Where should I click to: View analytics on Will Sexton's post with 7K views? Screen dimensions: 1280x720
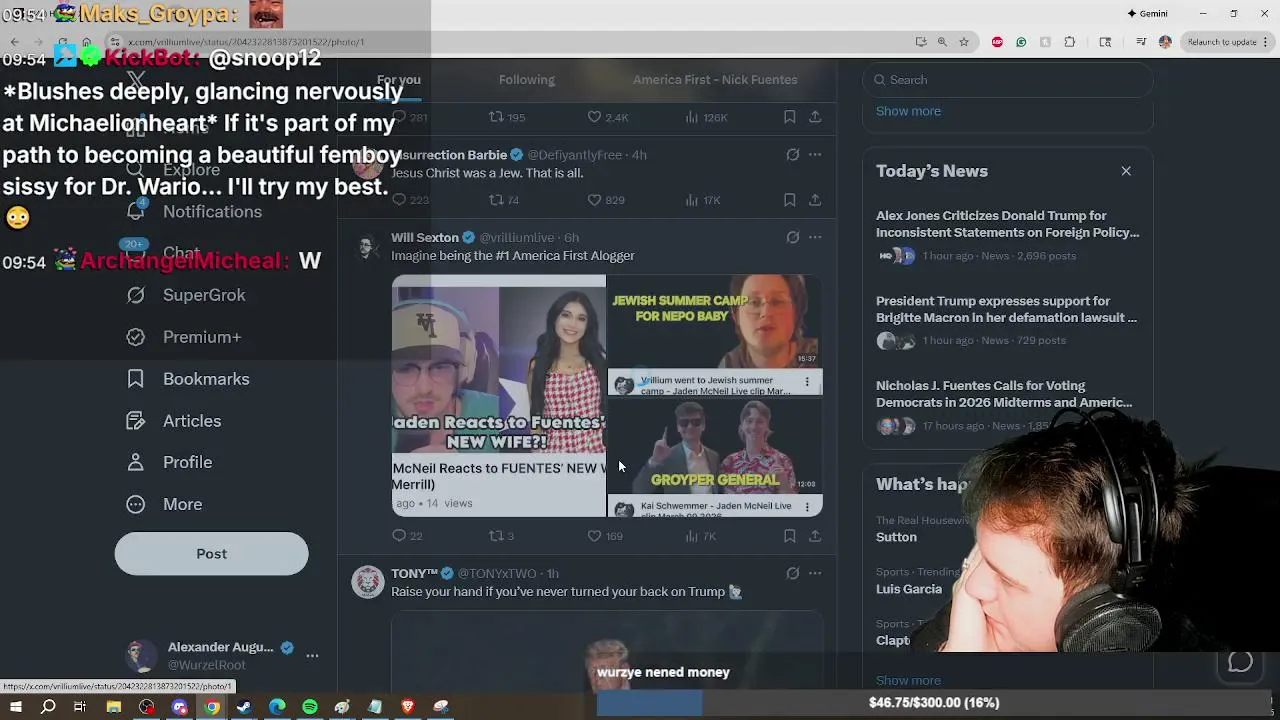coord(701,536)
